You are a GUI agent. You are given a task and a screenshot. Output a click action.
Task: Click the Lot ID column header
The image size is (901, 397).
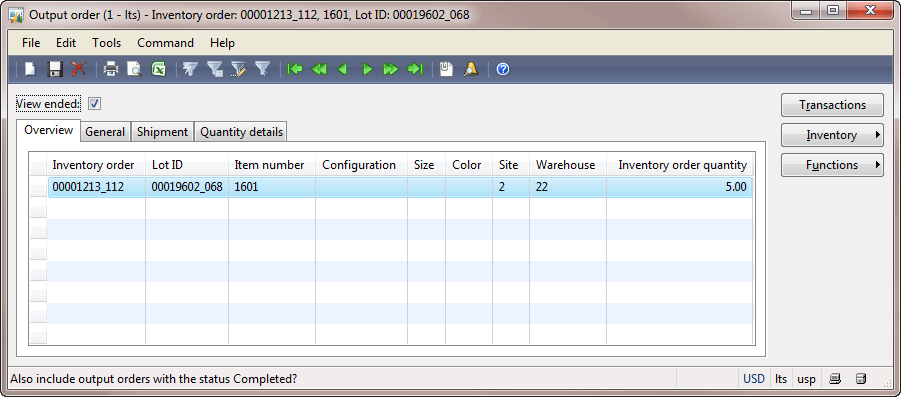(x=187, y=165)
